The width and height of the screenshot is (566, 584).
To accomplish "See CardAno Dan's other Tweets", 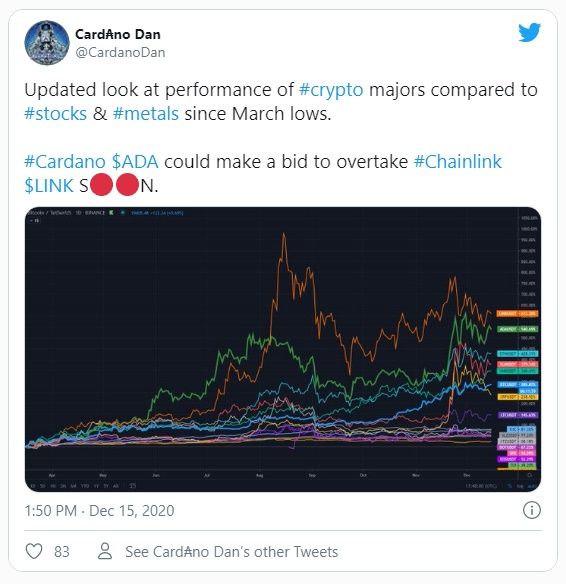I will click(232, 552).
